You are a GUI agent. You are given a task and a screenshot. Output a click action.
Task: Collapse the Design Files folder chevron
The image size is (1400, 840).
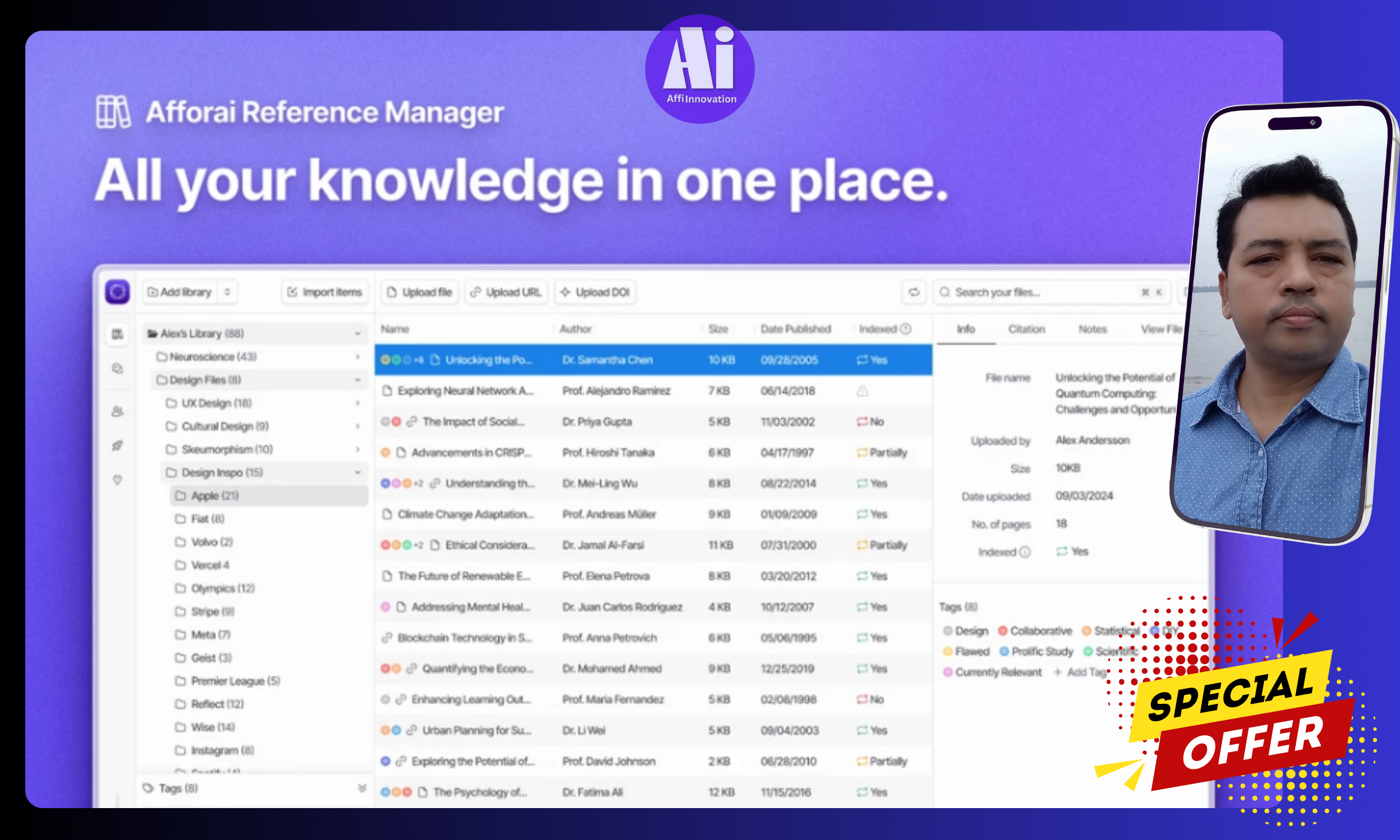click(x=358, y=380)
